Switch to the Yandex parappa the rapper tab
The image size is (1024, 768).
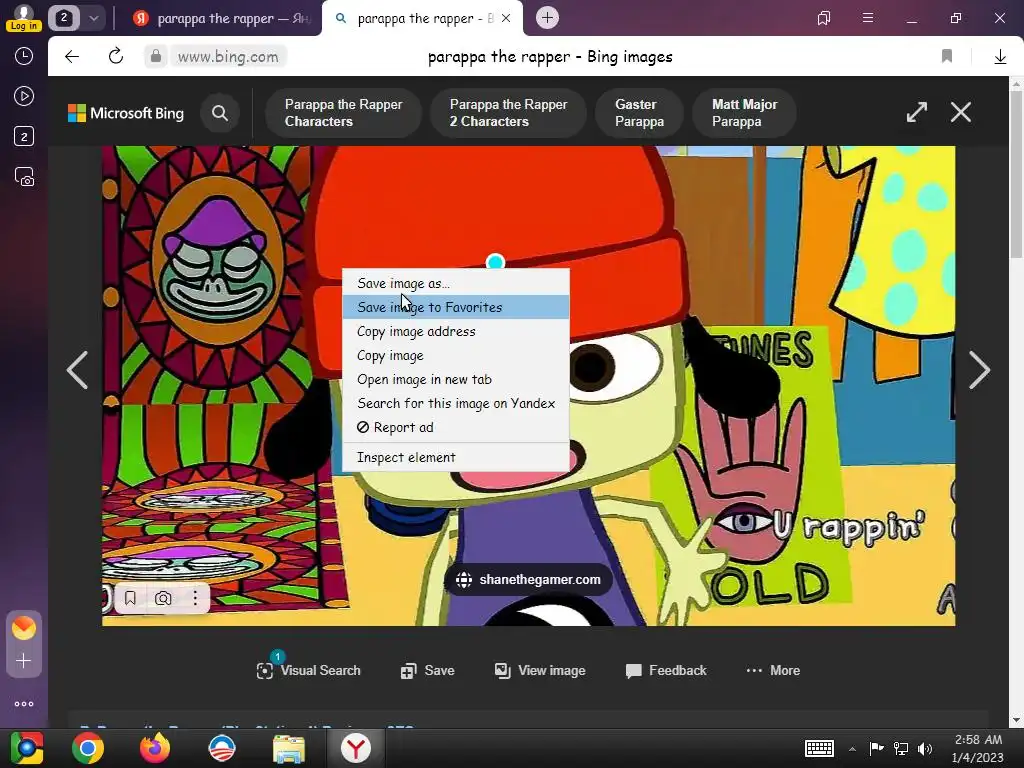click(222, 18)
